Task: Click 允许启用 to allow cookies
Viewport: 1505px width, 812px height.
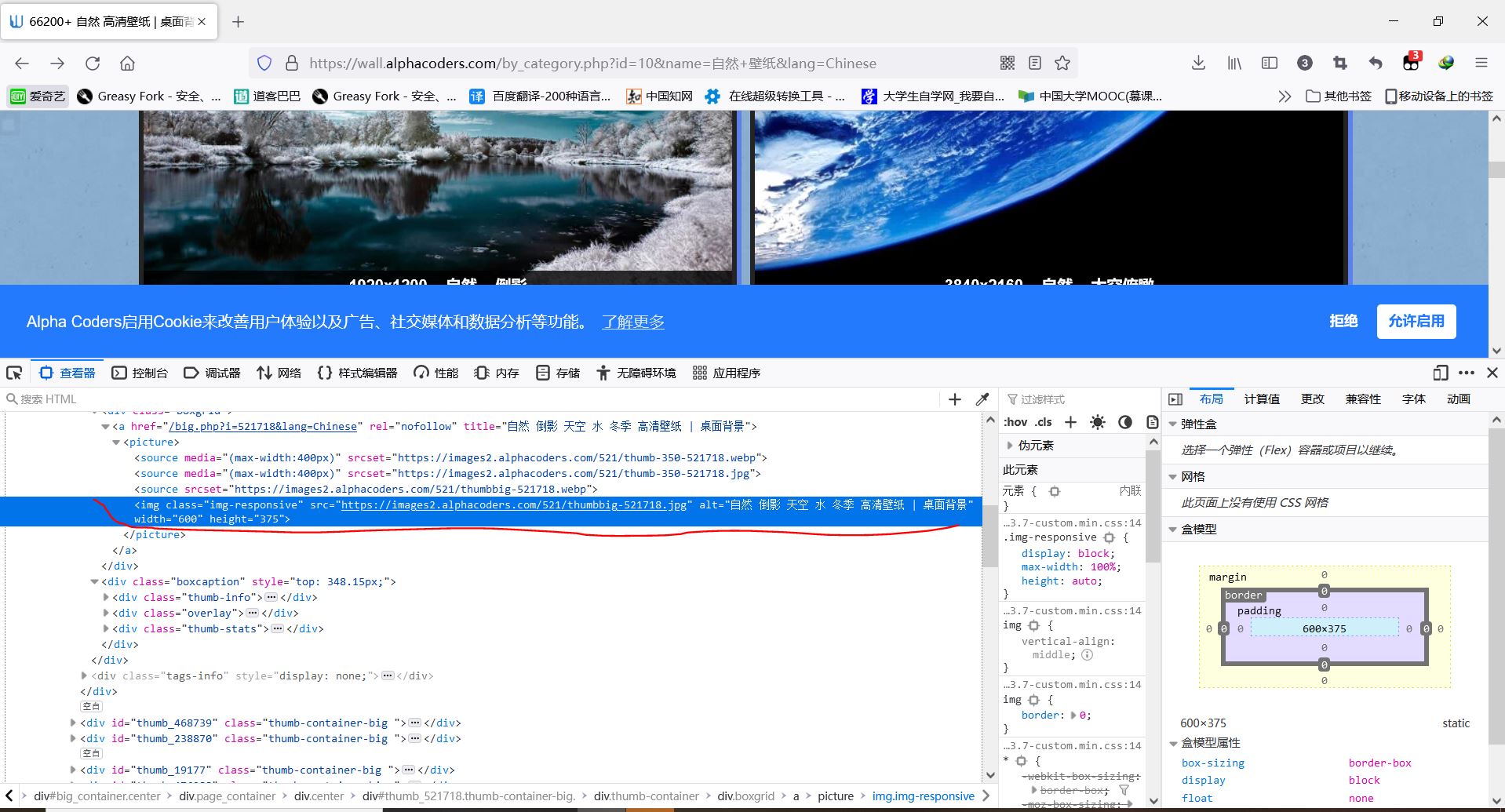Action: click(x=1416, y=322)
